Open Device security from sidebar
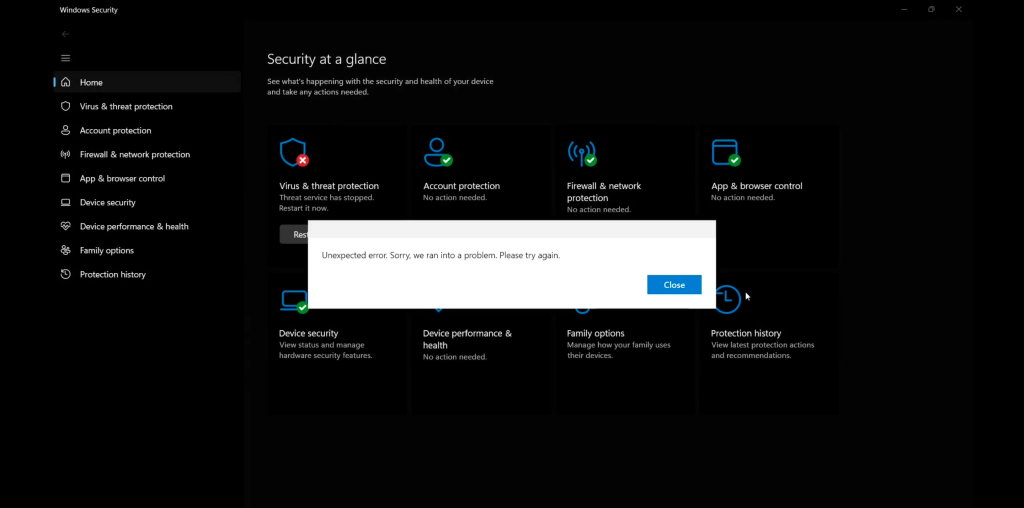 pos(148,202)
